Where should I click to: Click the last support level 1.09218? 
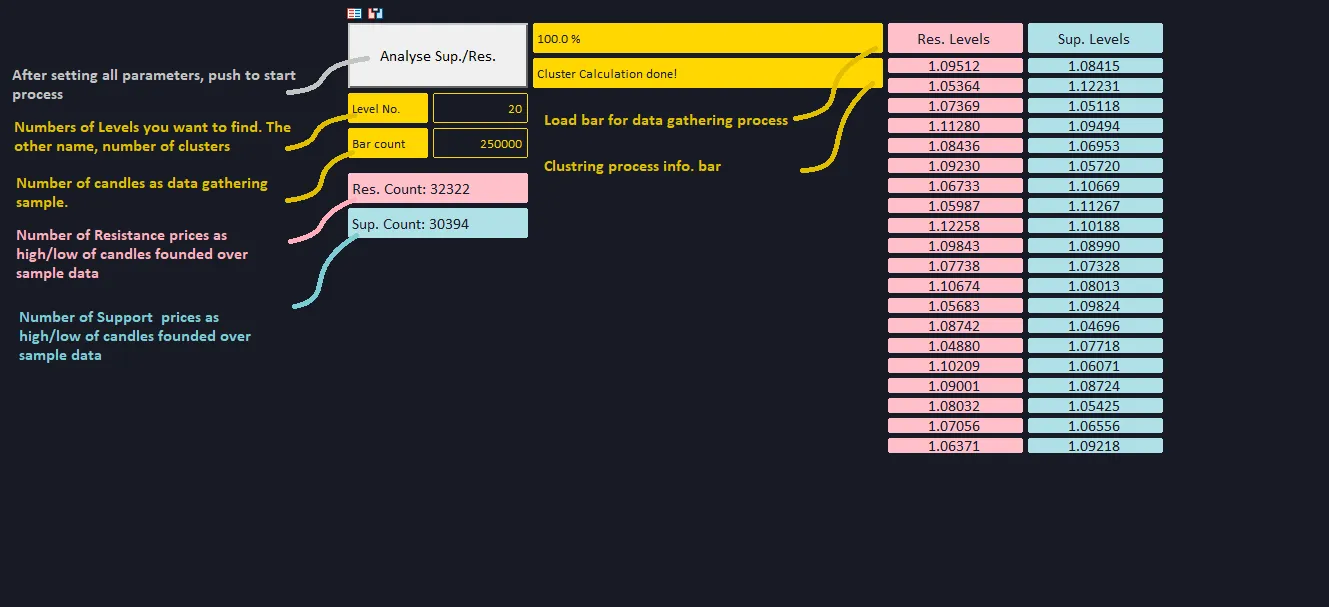coord(1094,446)
